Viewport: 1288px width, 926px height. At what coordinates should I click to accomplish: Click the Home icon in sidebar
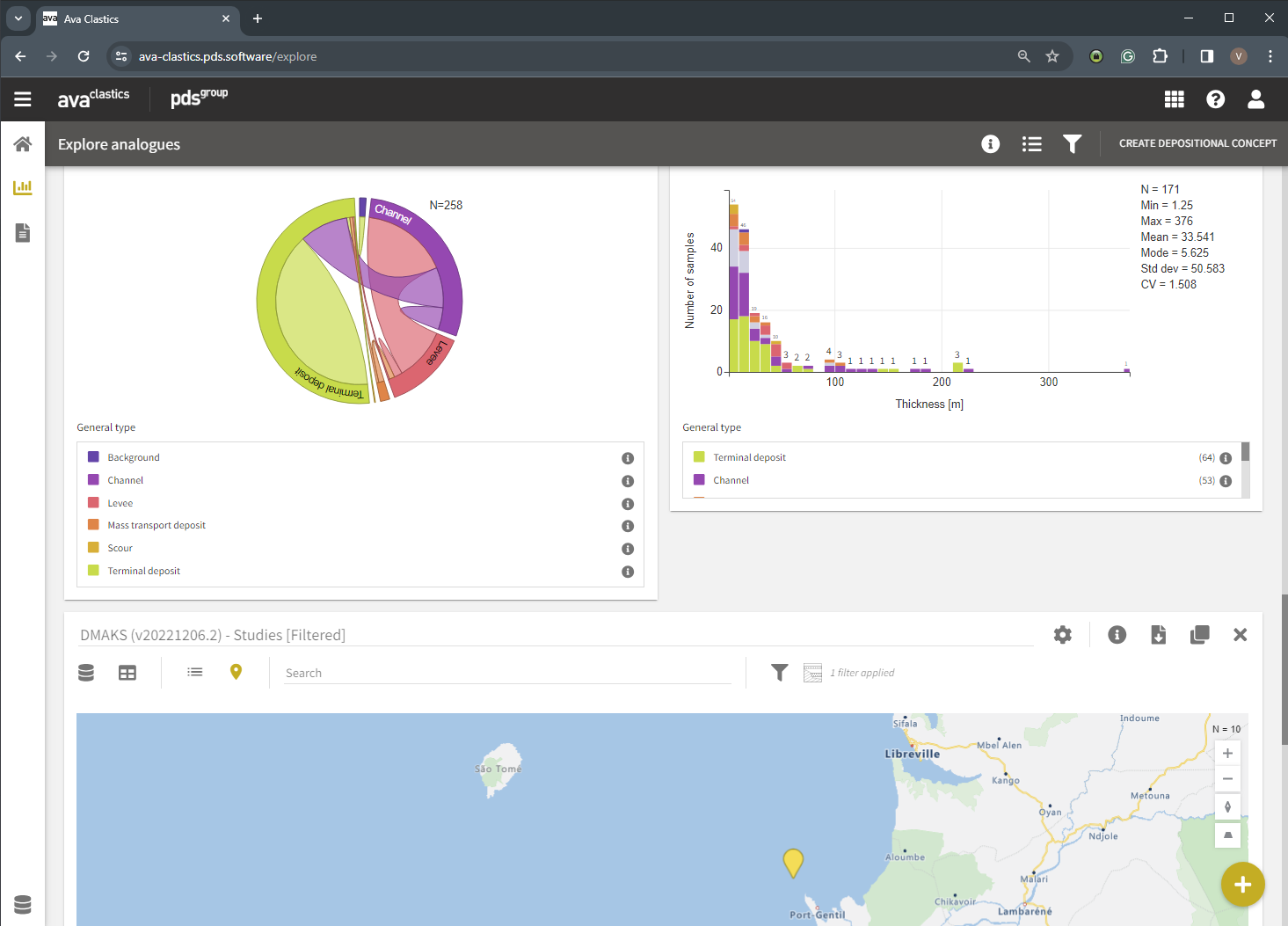coord(23,144)
